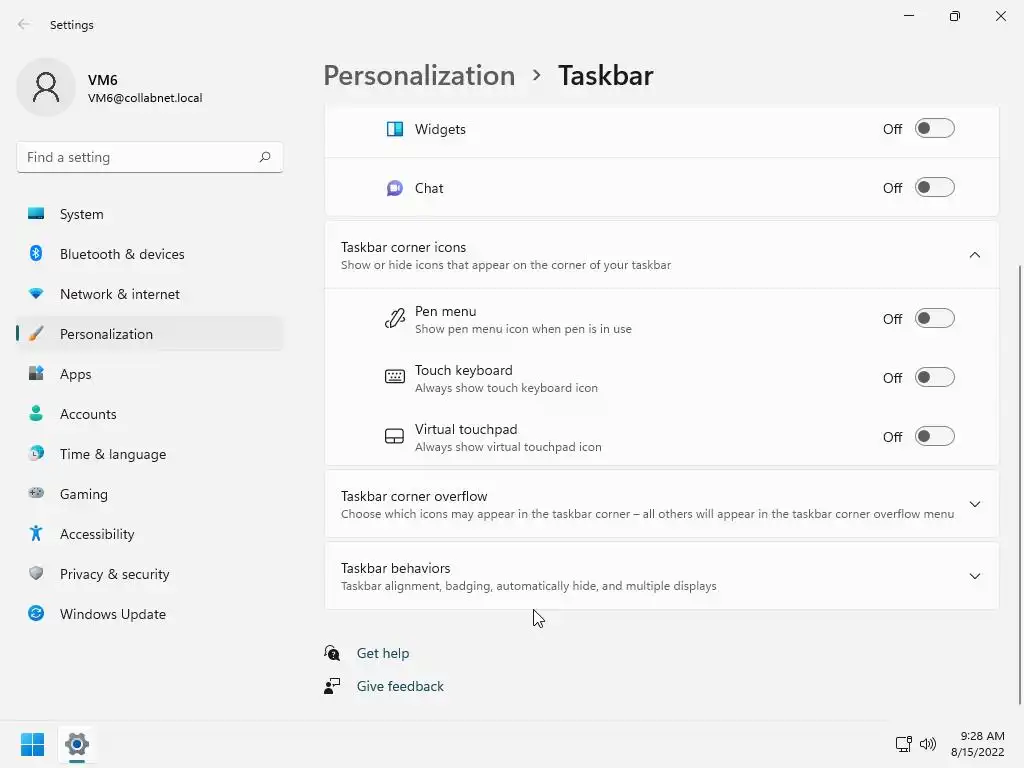Go to Privacy & security settings
The width and height of the screenshot is (1024, 768).
click(114, 574)
